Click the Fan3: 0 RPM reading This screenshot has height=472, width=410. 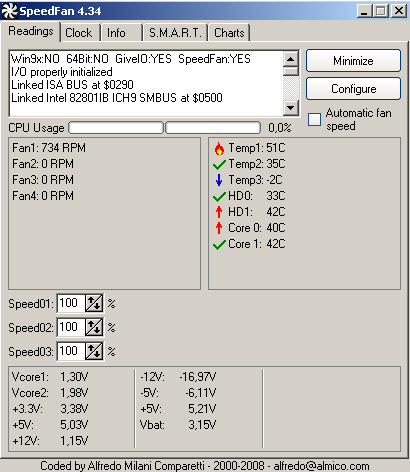coord(43,180)
